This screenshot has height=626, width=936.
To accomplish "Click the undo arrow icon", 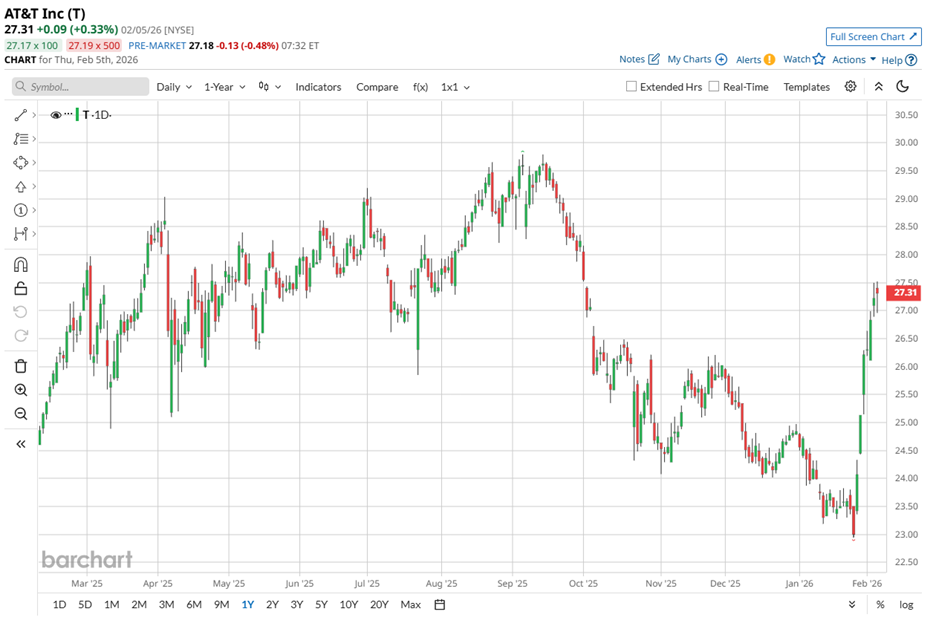I will 20,312.
